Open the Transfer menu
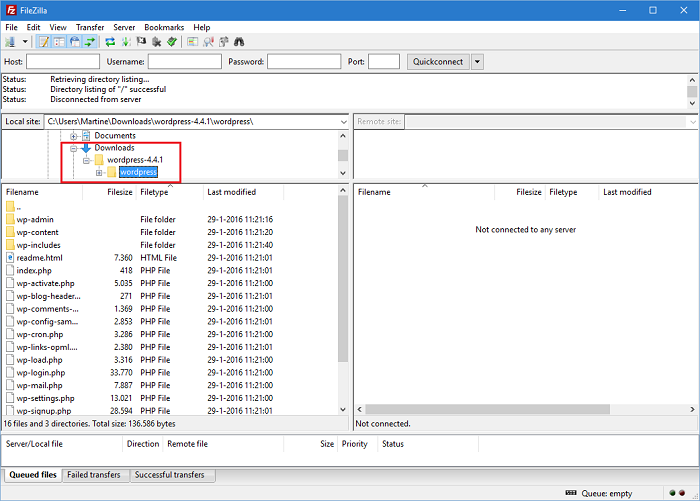Image resolution: width=700 pixels, height=501 pixels. [90, 27]
